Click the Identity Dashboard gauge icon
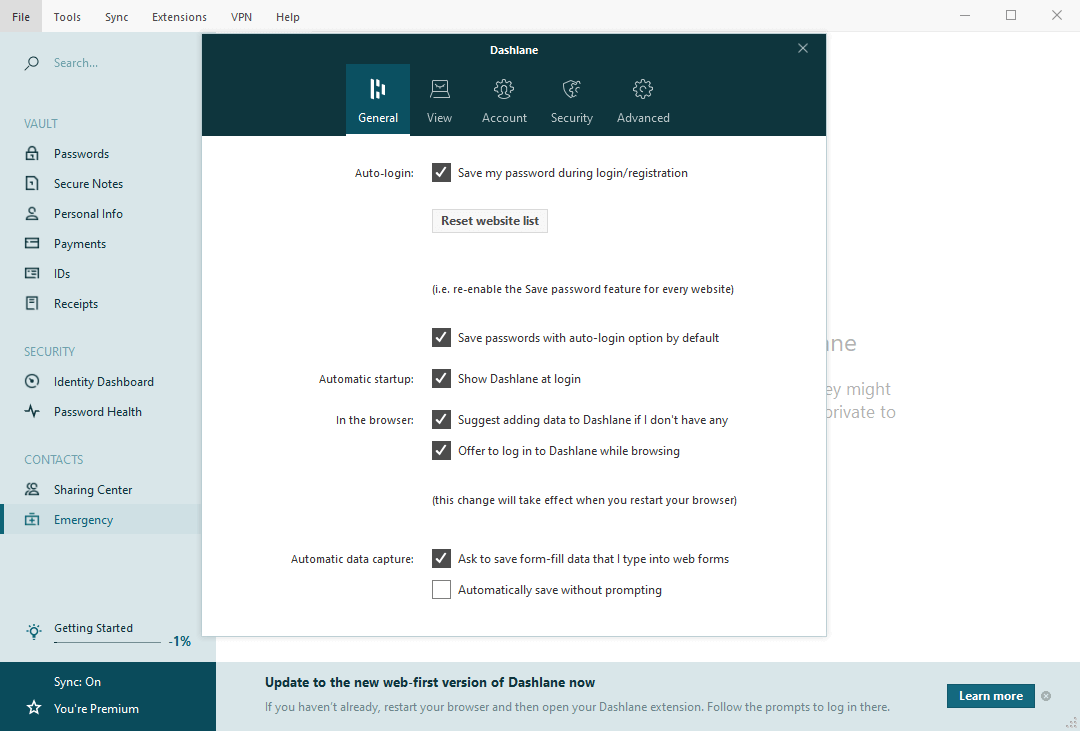 pyautogui.click(x=32, y=381)
